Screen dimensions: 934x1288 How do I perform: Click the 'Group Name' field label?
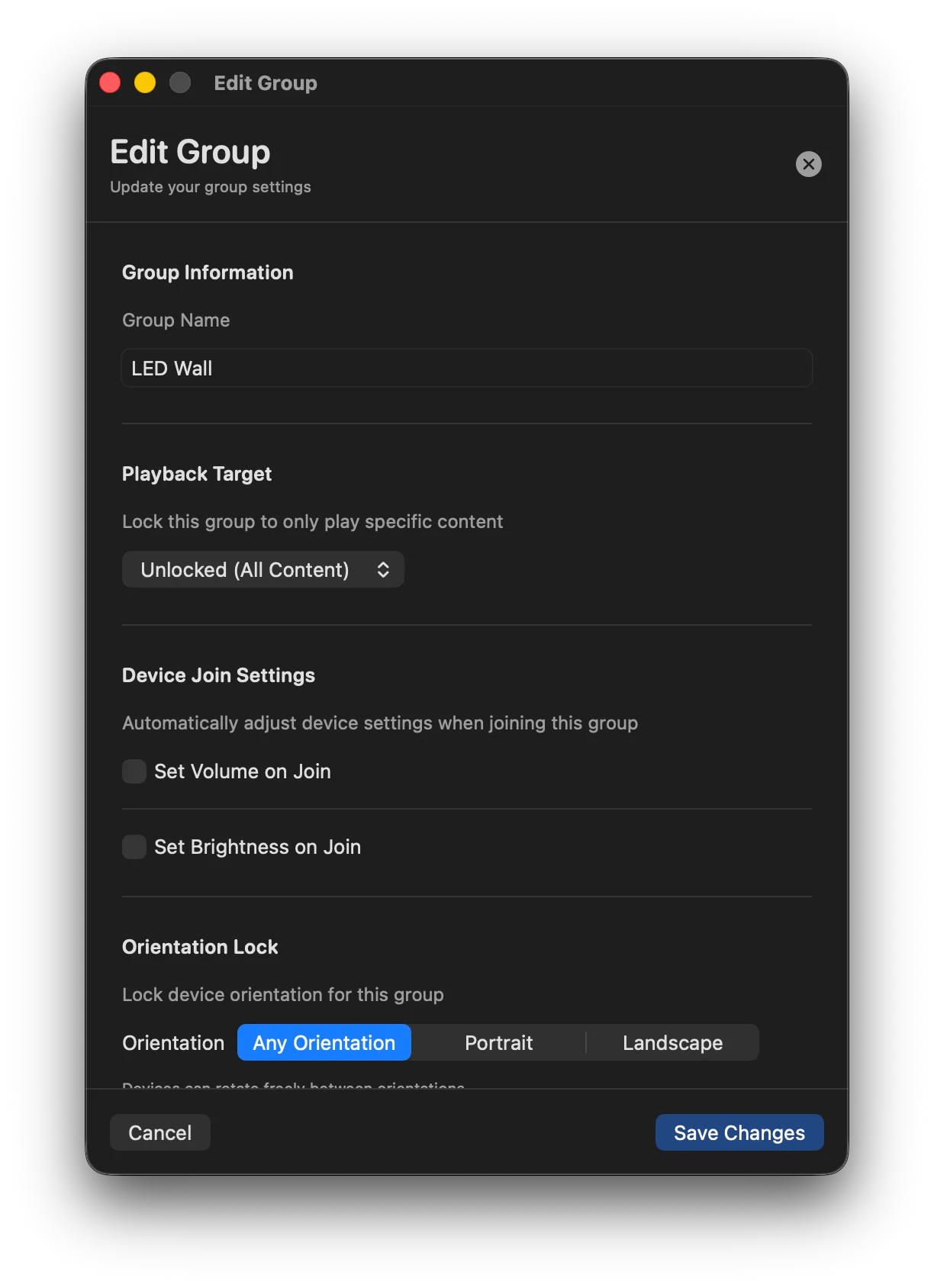tap(176, 320)
